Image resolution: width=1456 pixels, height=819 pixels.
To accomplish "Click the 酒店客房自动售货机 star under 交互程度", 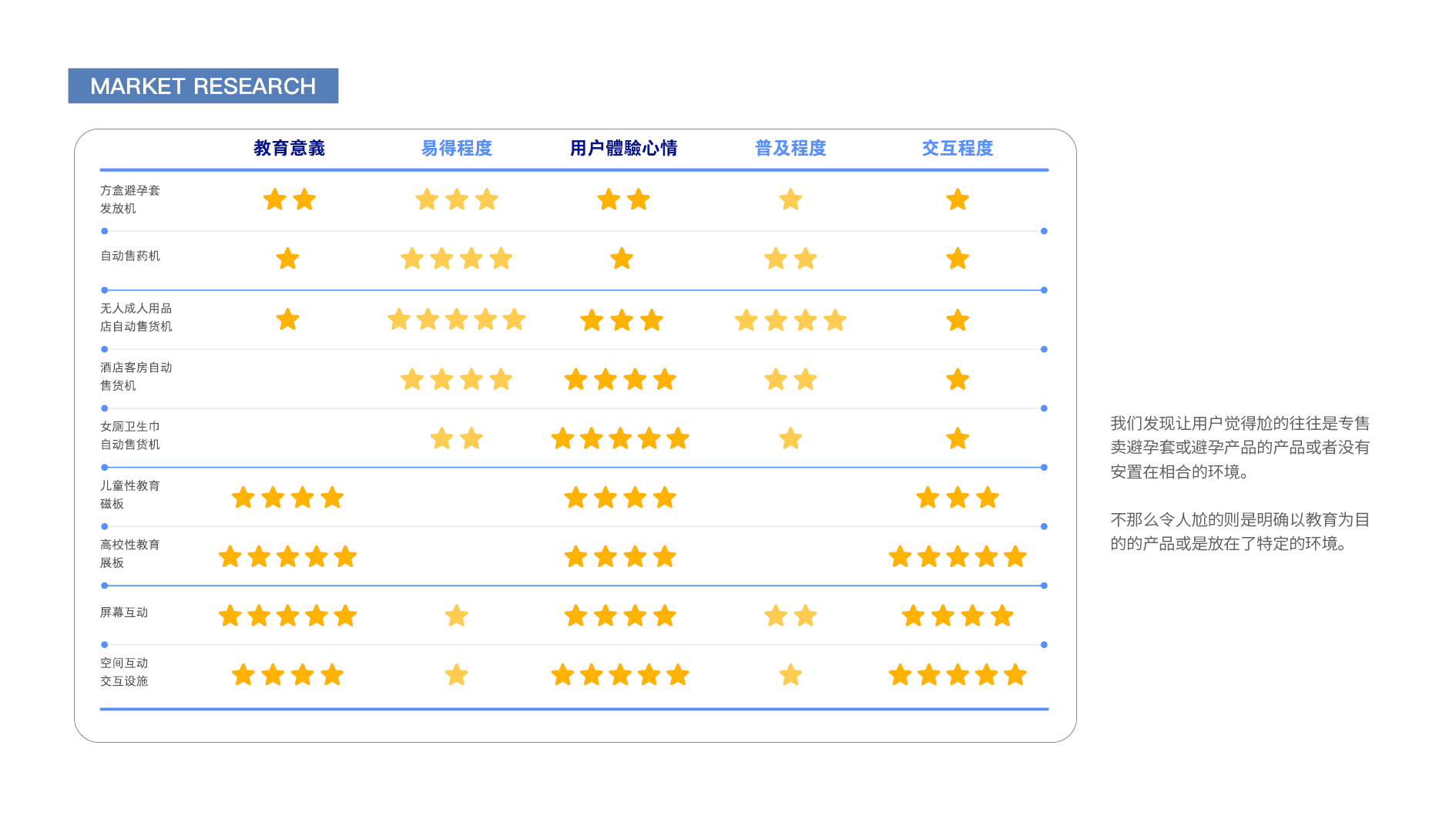I will (958, 379).
